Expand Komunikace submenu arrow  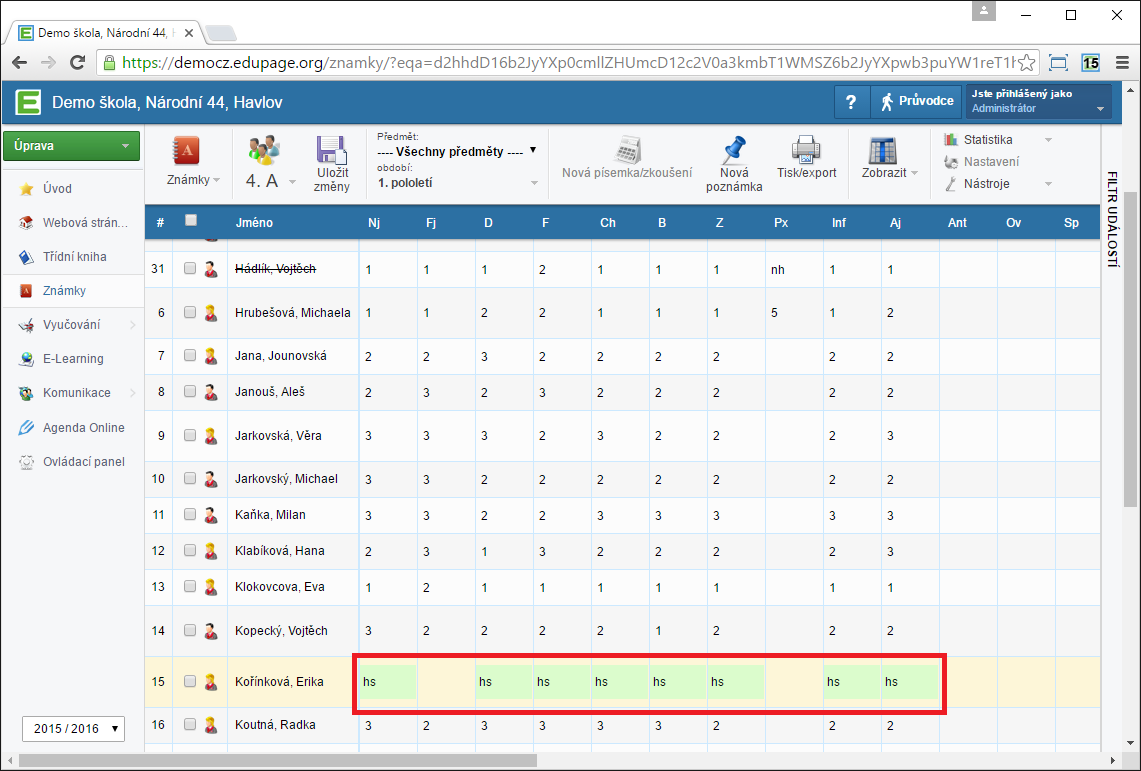[132, 393]
